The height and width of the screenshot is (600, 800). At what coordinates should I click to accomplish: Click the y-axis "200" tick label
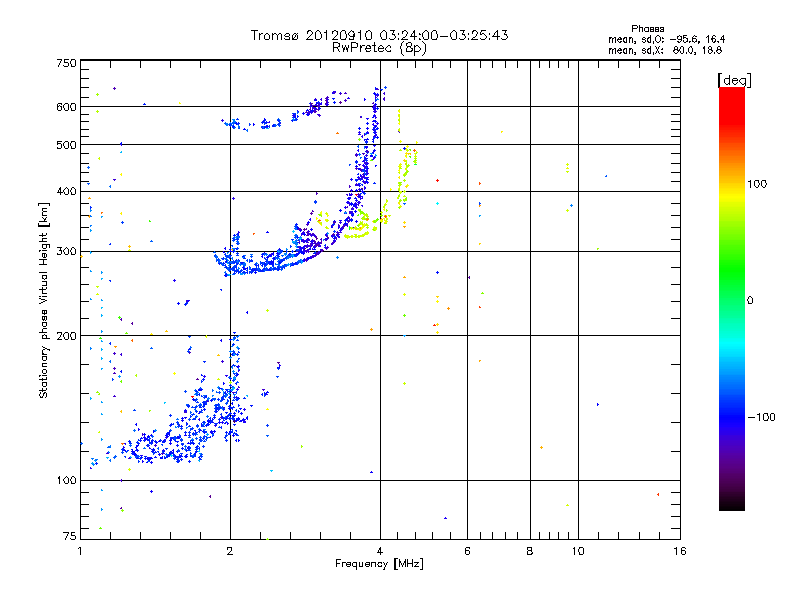pos(66,336)
